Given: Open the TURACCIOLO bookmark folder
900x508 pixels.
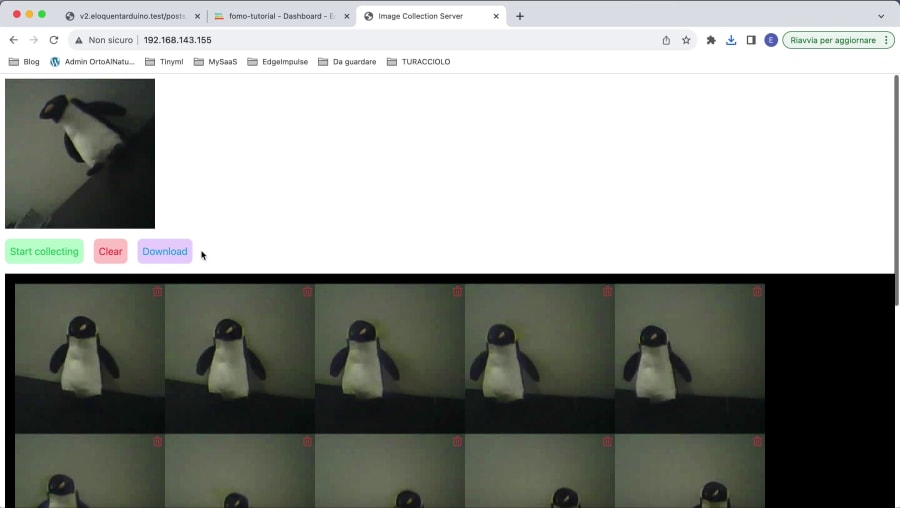Looking at the screenshot, I should tap(418, 62).
